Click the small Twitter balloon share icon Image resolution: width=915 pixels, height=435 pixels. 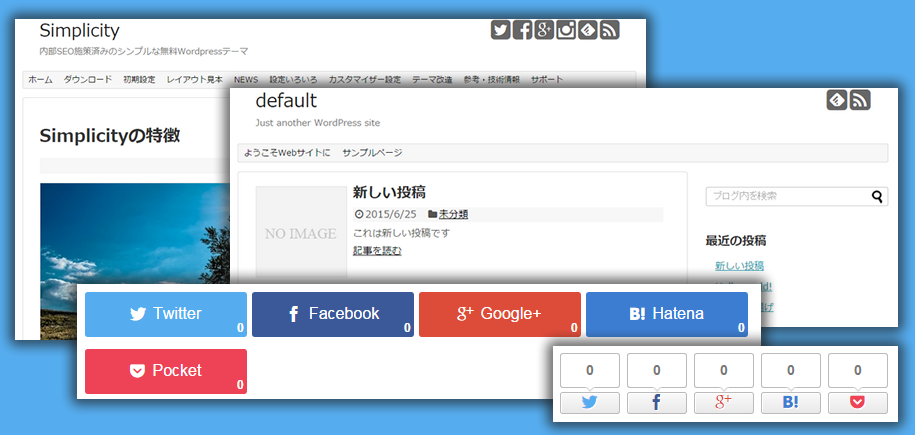coord(590,403)
